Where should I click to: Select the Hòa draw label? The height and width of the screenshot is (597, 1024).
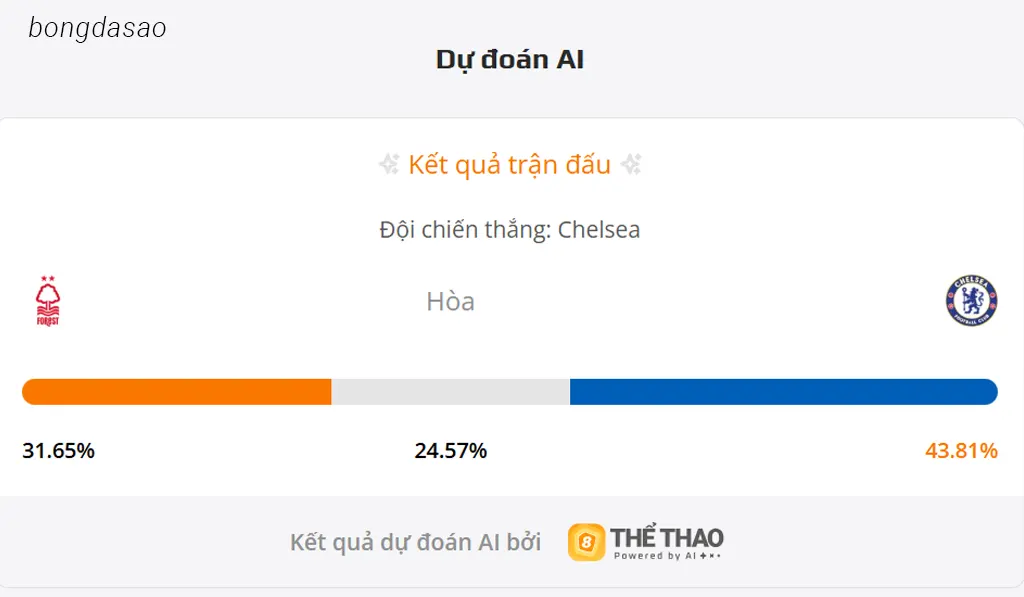click(450, 301)
